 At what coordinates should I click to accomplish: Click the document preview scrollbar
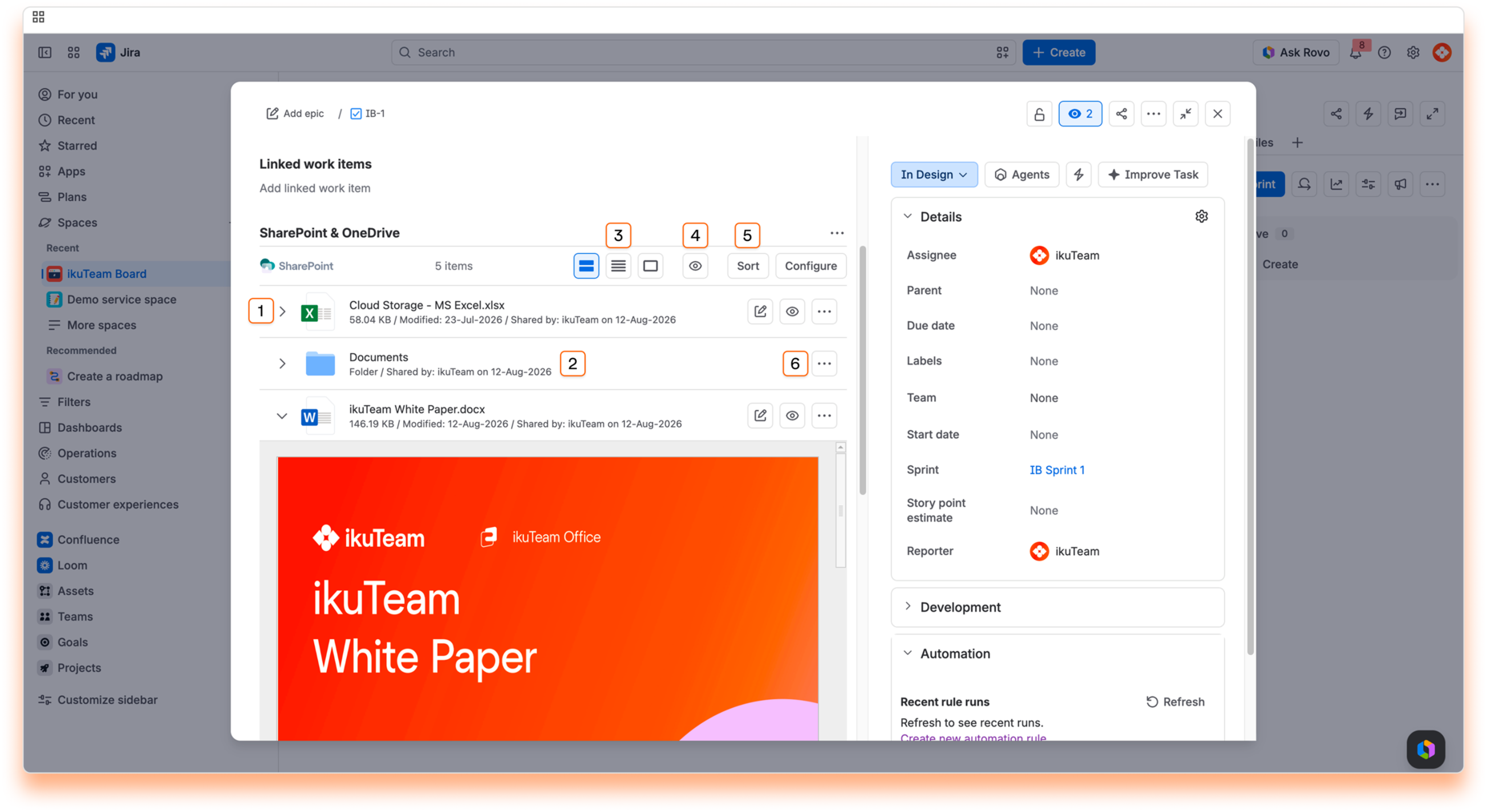(840, 511)
